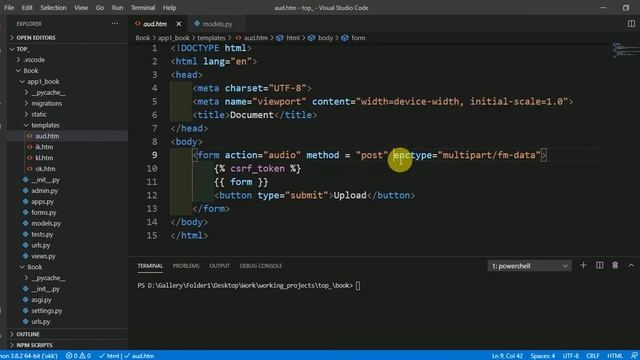This screenshot has width=640, height=360.
Task: Open the View menu
Action: [81, 8]
